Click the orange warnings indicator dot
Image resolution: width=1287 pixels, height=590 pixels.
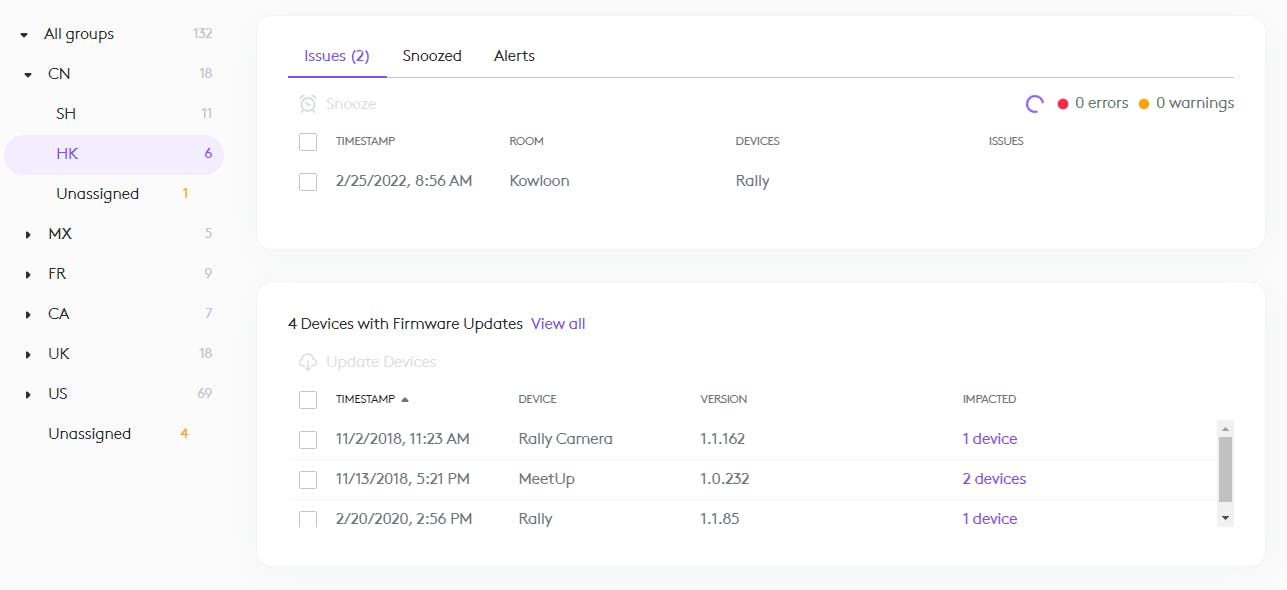1144,104
